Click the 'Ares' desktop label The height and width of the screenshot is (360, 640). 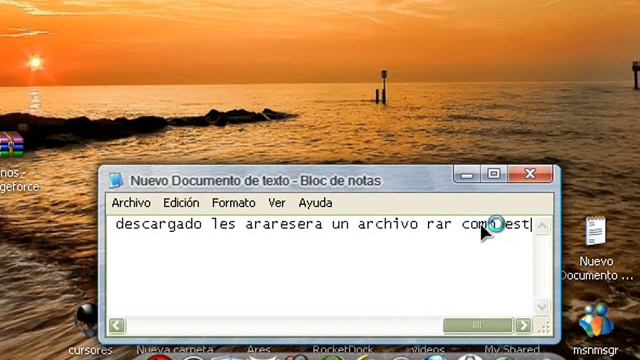(x=259, y=350)
